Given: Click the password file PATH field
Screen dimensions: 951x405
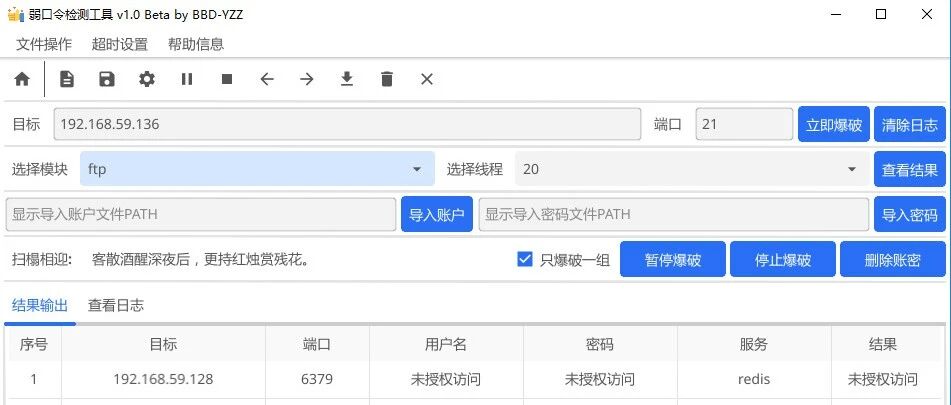Looking at the screenshot, I should click(674, 214).
